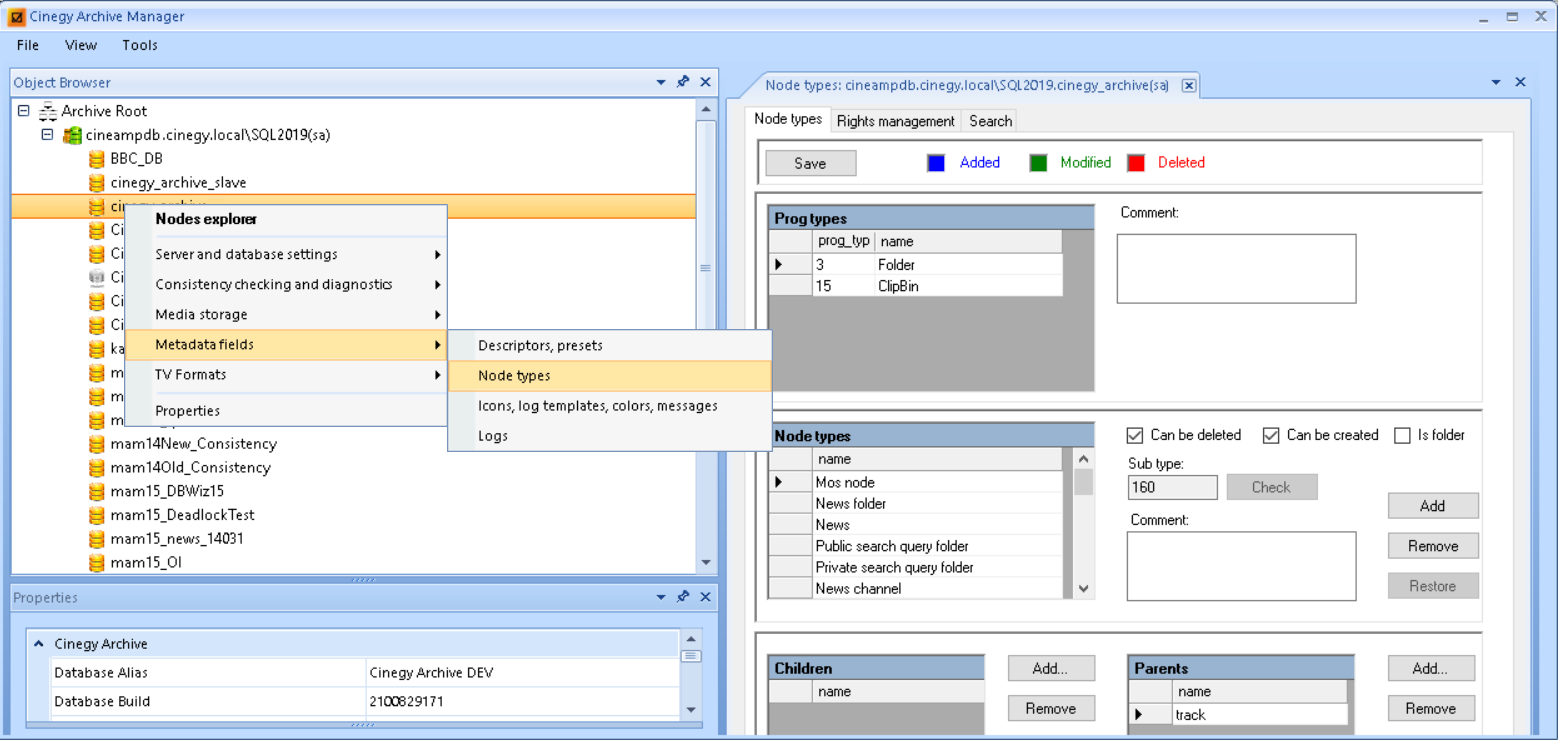Enable the Is folder checkbox
This screenshot has height=740, width=1558.
[1402, 435]
